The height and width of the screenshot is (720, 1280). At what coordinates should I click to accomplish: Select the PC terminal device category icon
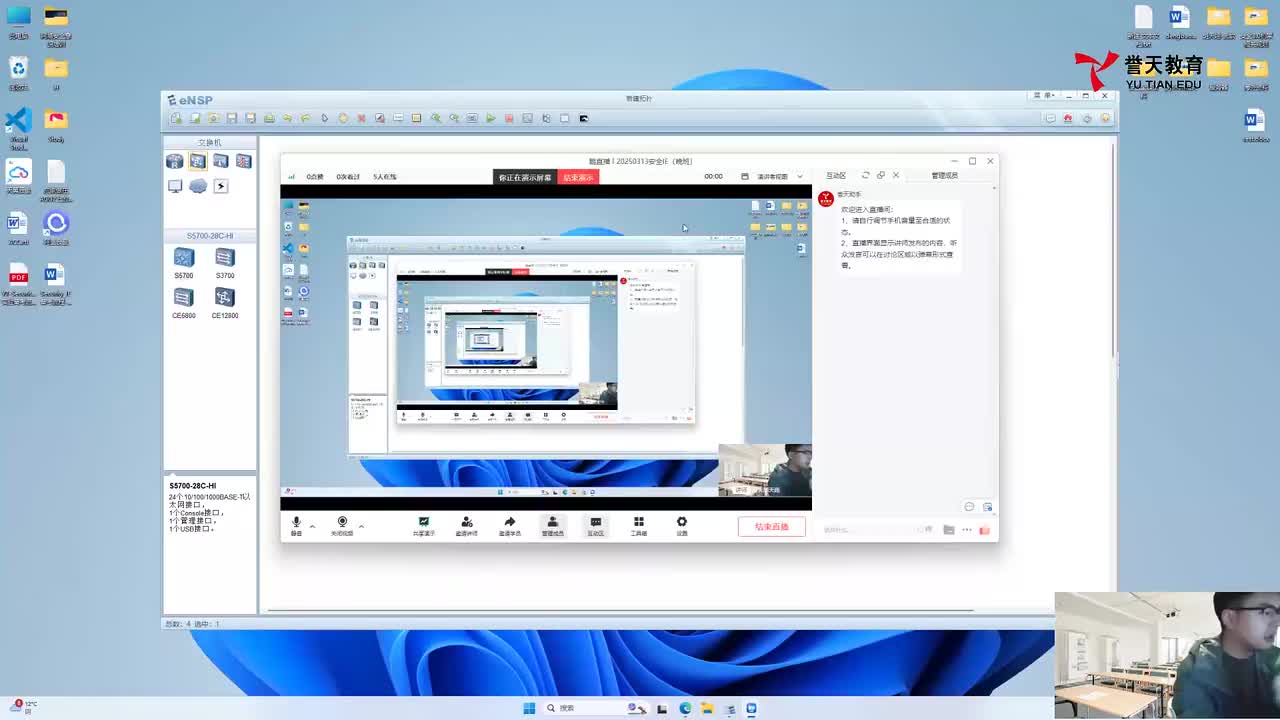[175, 186]
